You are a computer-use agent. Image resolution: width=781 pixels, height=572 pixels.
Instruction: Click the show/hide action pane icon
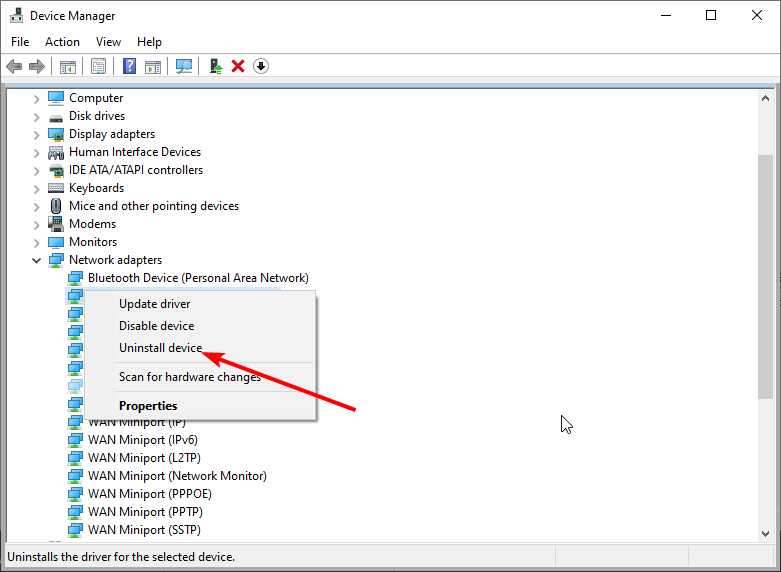pyautogui.click(x=153, y=66)
